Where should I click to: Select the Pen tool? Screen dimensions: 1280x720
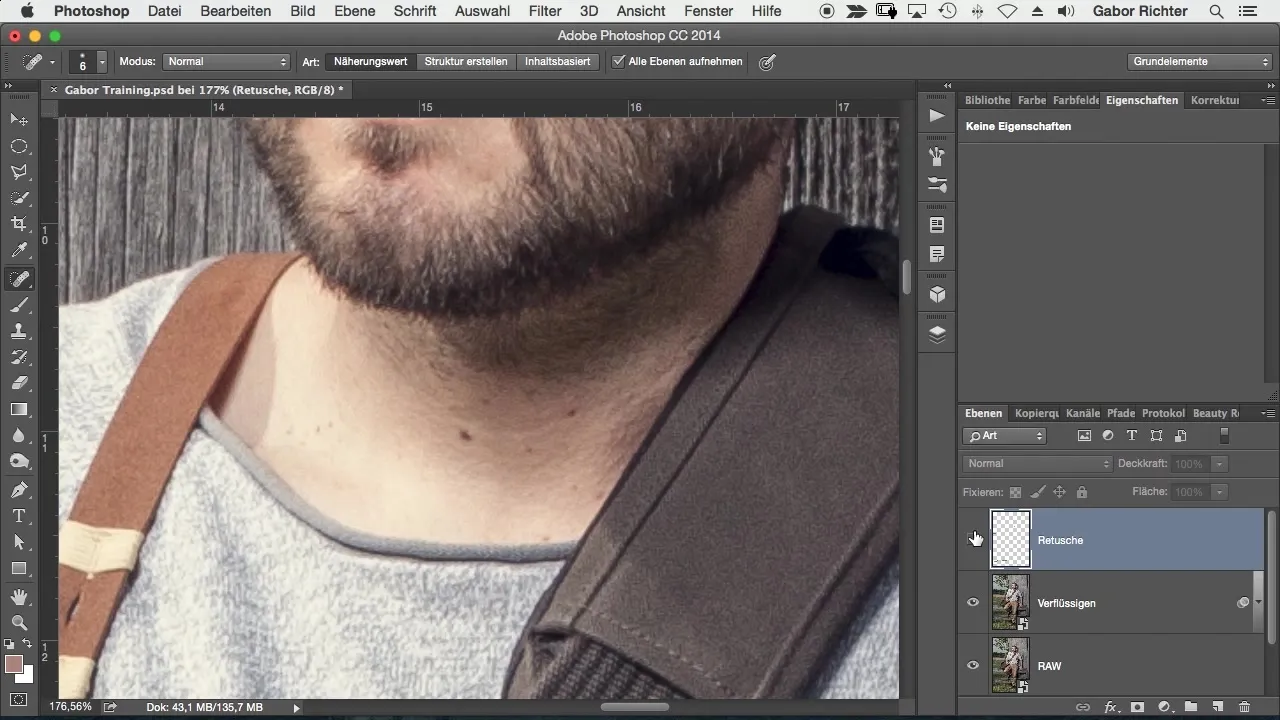(x=19, y=490)
